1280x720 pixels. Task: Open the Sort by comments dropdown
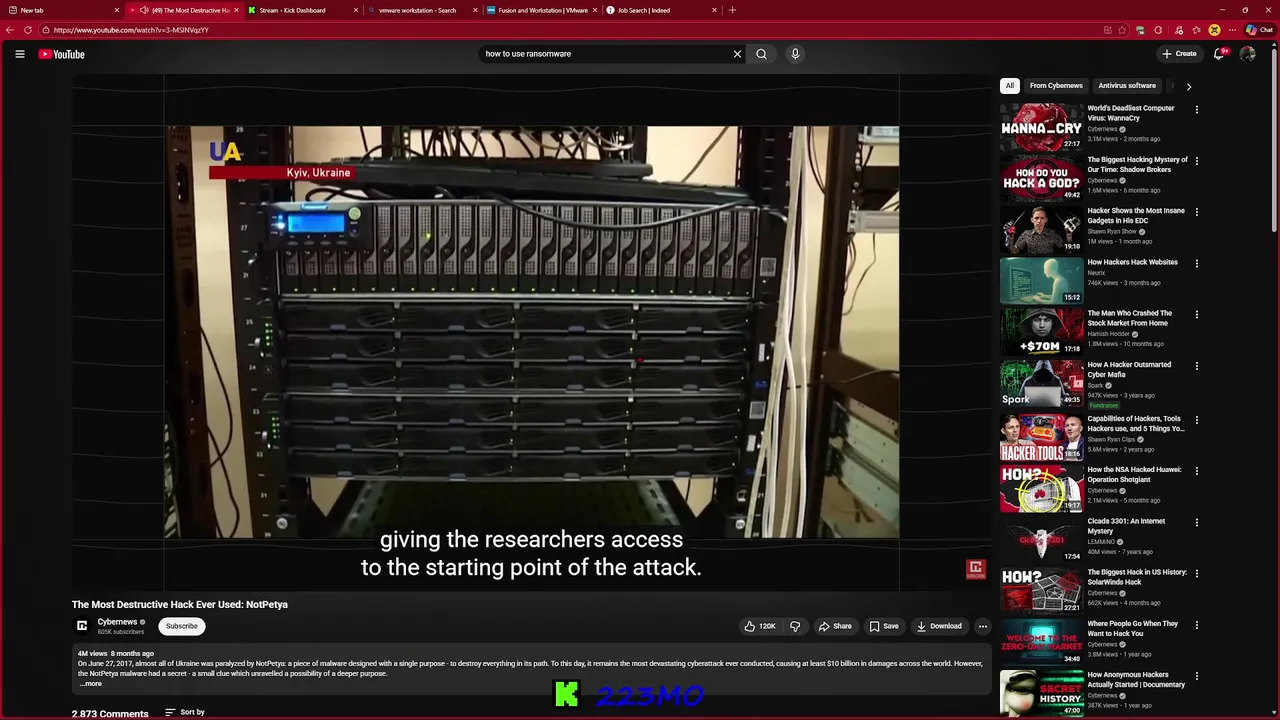click(185, 712)
